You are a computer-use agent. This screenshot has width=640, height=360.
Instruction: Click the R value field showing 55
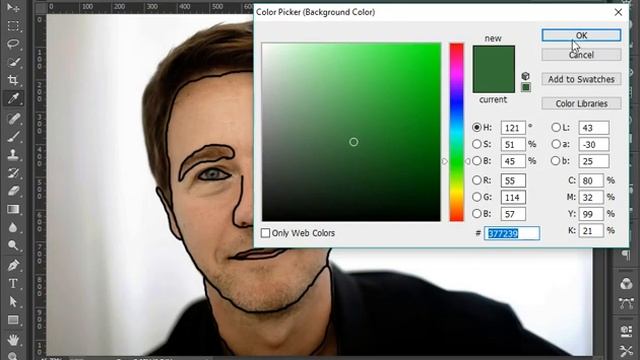[513, 181]
